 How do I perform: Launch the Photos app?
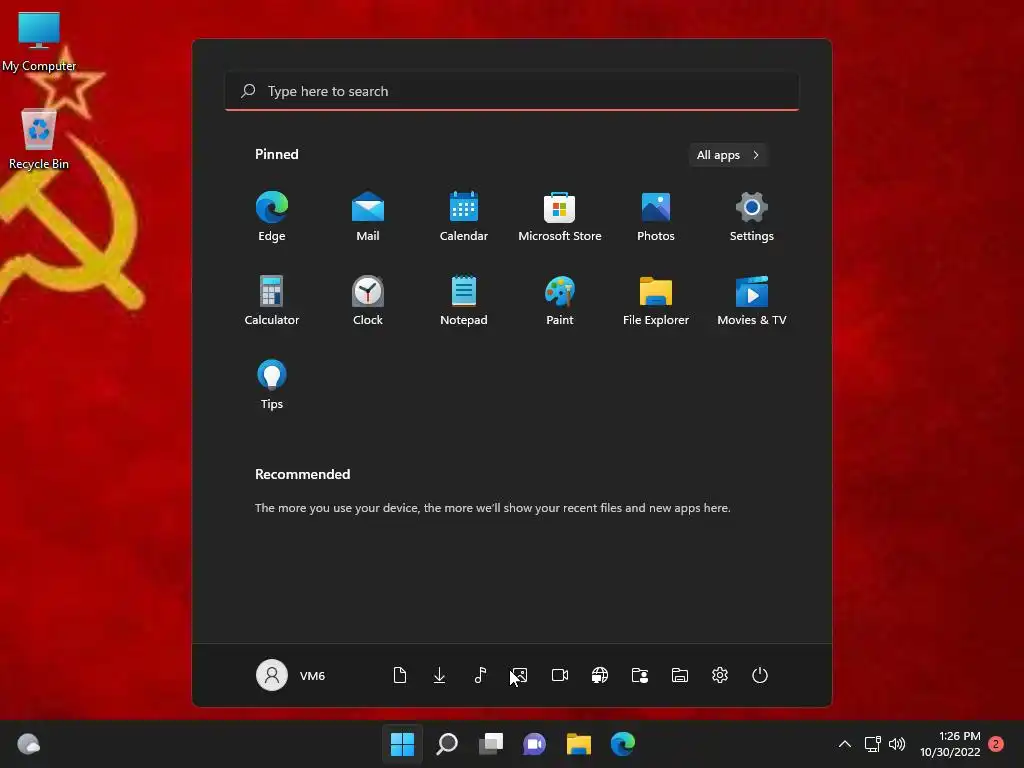[656, 217]
